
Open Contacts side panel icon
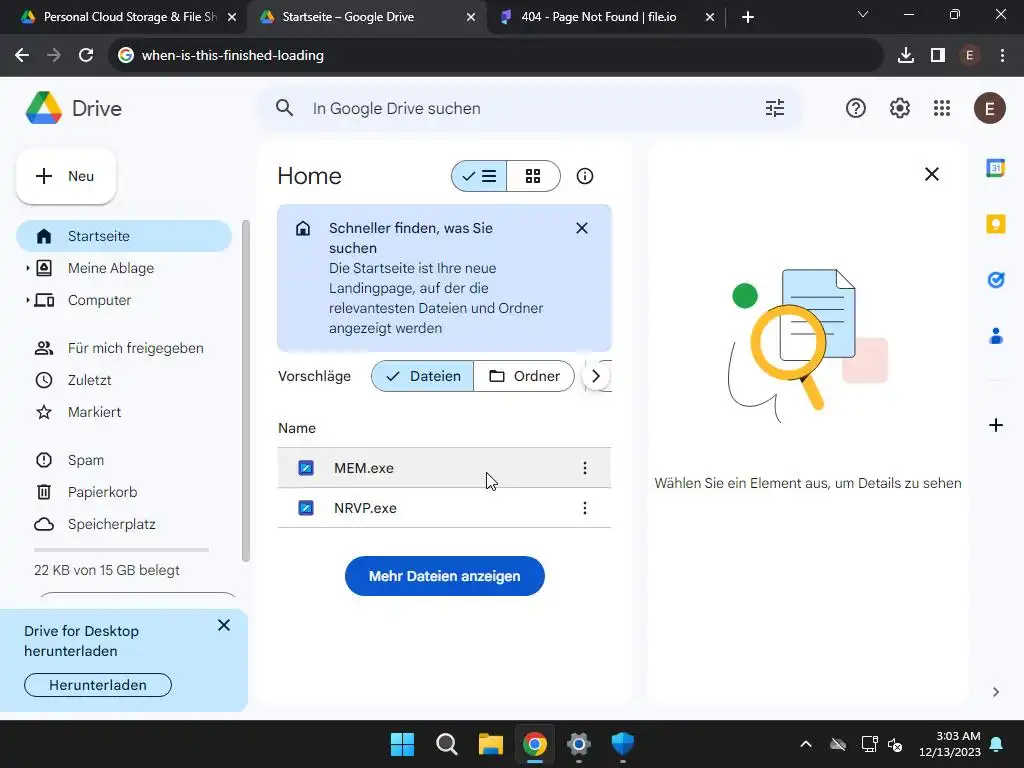[995, 336]
